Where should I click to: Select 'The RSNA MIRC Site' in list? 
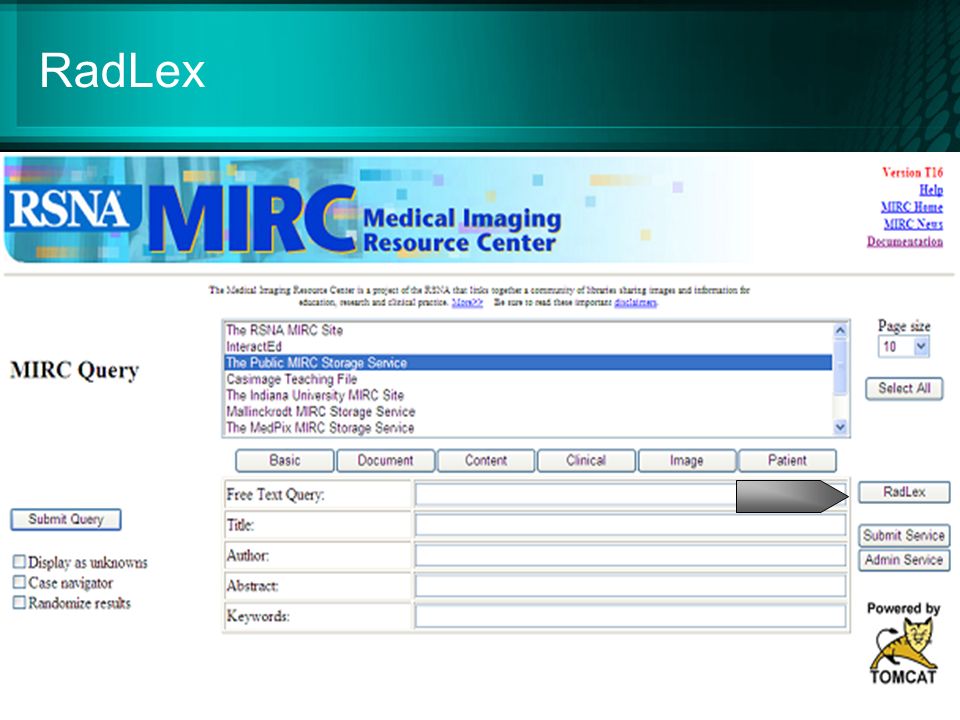(x=528, y=330)
